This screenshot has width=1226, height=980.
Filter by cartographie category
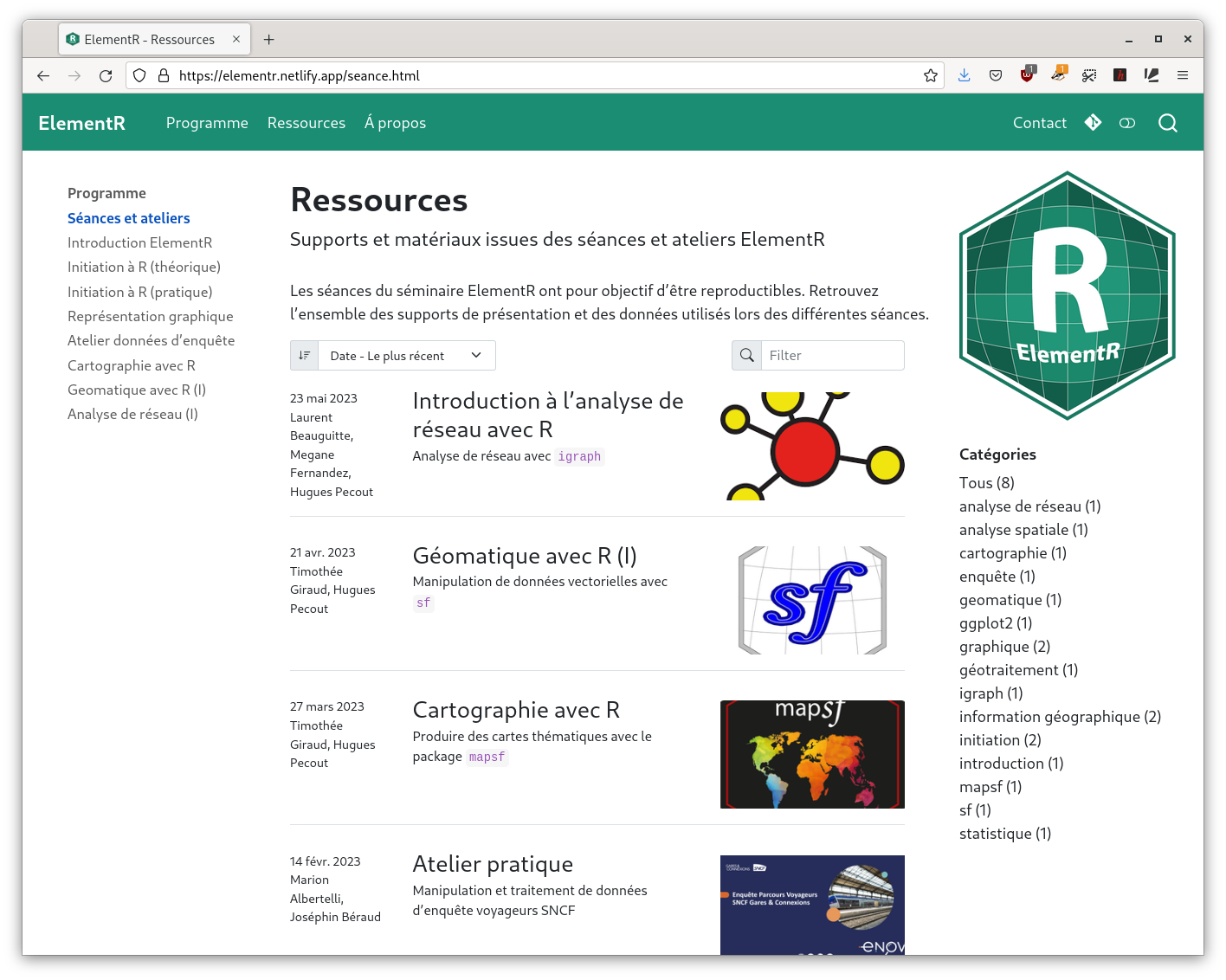click(1012, 553)
